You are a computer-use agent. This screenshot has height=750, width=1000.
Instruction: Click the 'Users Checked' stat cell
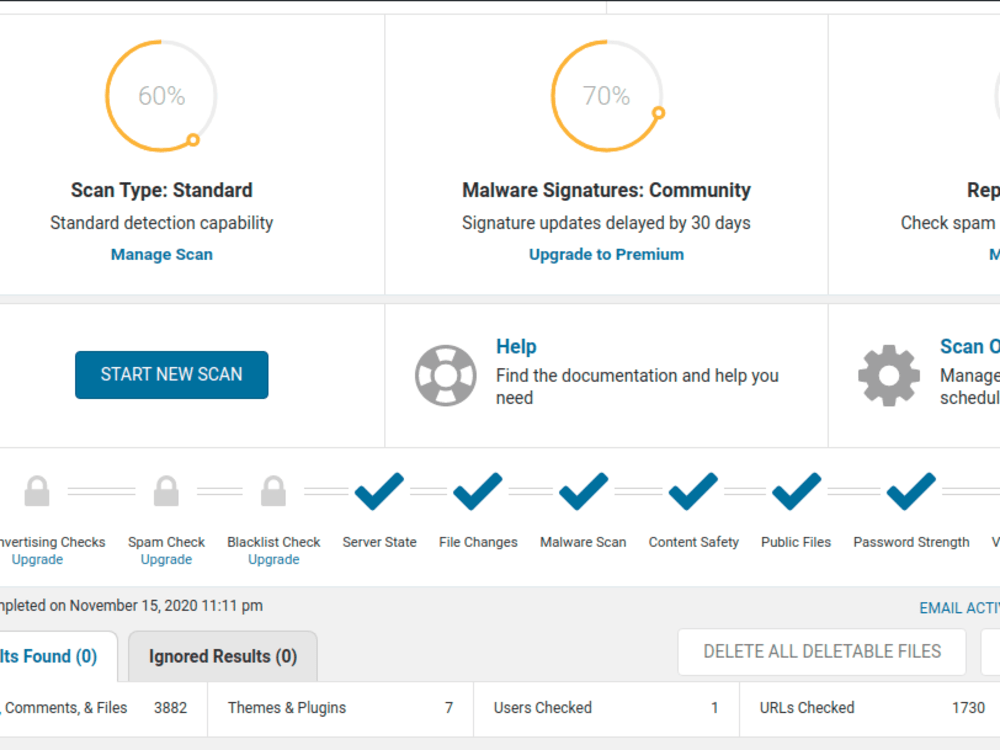tap(607, 708)
